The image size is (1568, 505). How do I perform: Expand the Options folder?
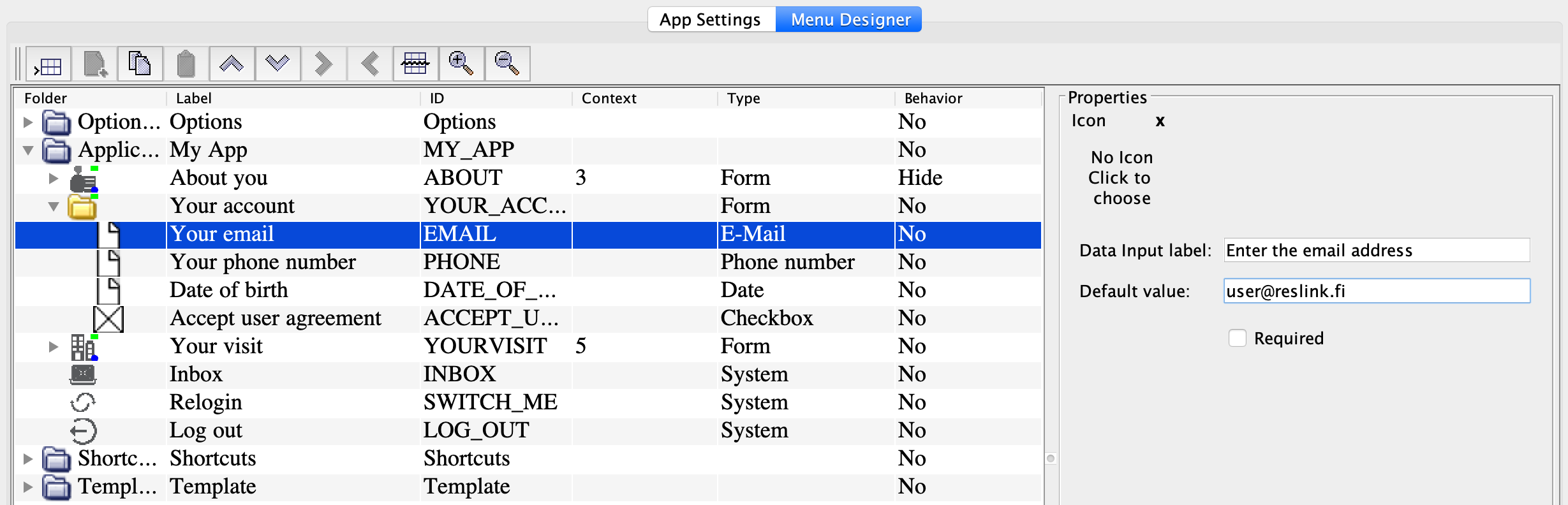(27, 122)
